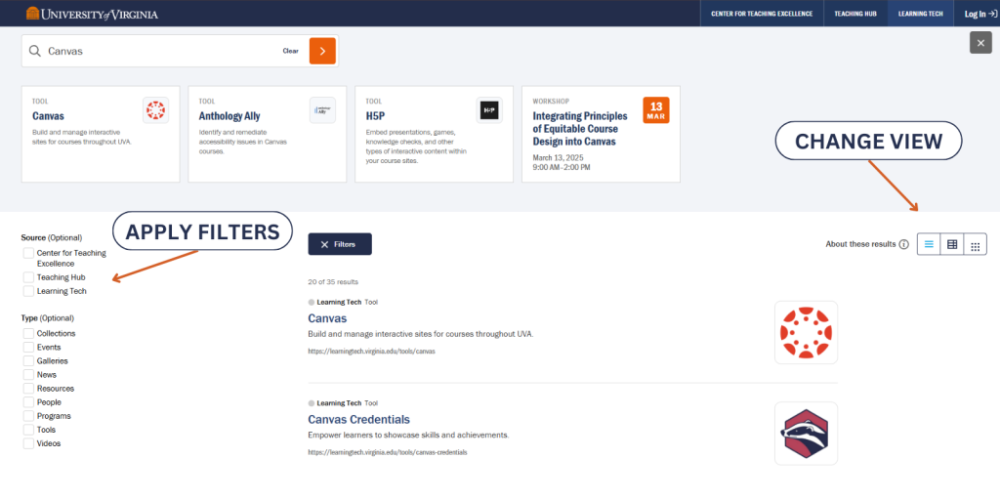Click the About these results info icon
1000x500 pixels.
[x=904, y=244]
